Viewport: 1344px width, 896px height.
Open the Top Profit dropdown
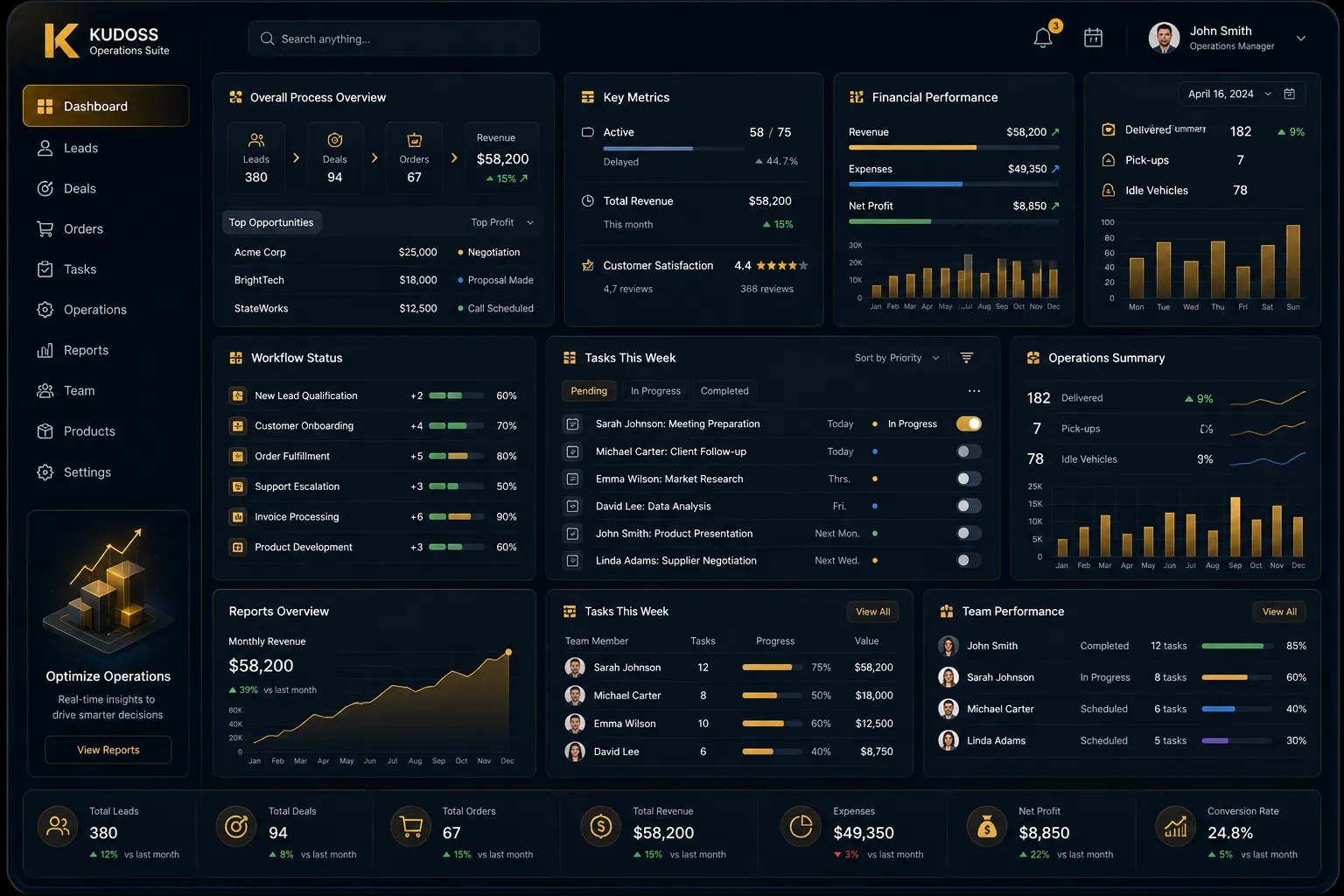tap(502, 222)
